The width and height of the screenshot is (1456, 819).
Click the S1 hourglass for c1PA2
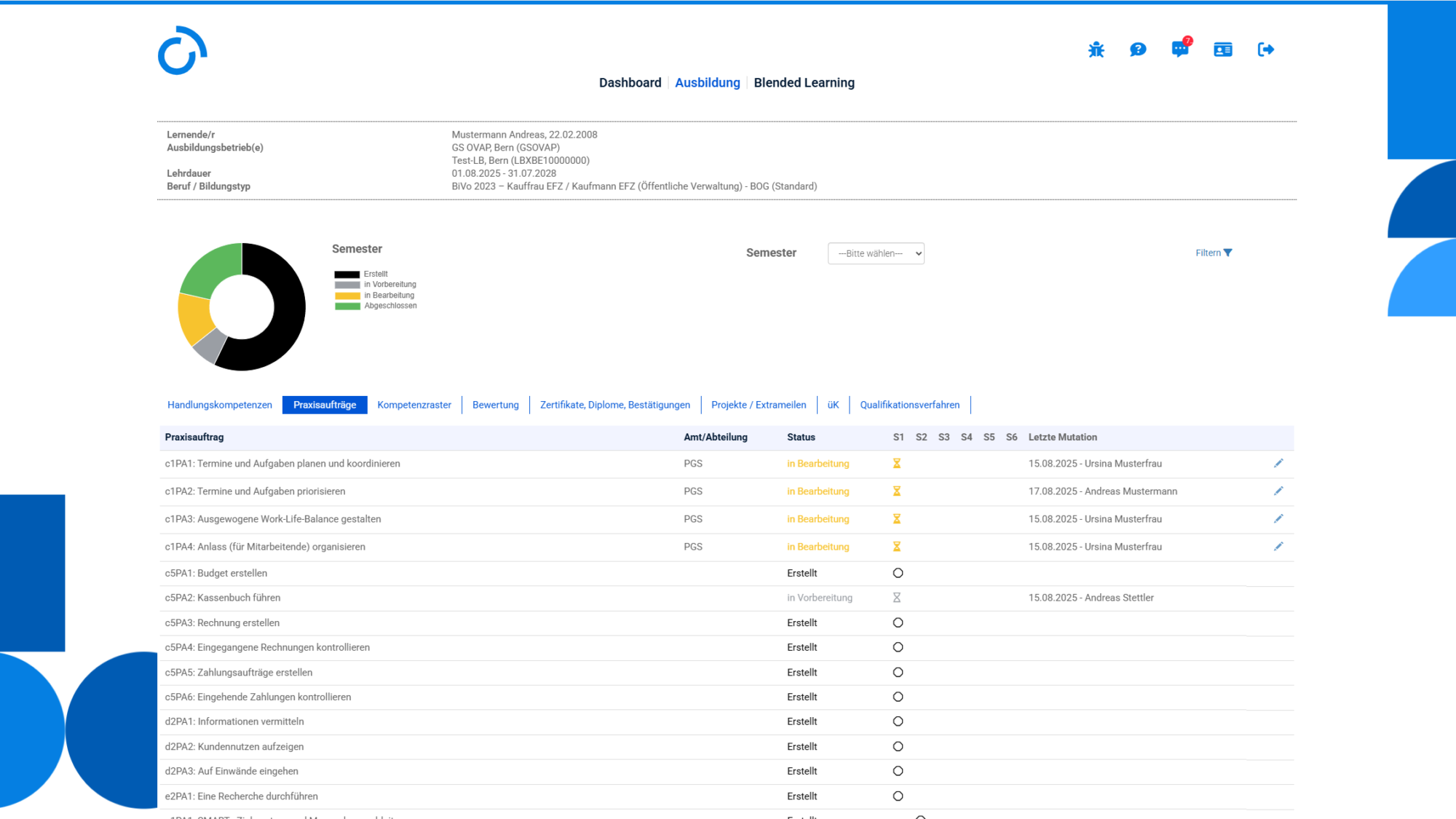tap(897, 491)
